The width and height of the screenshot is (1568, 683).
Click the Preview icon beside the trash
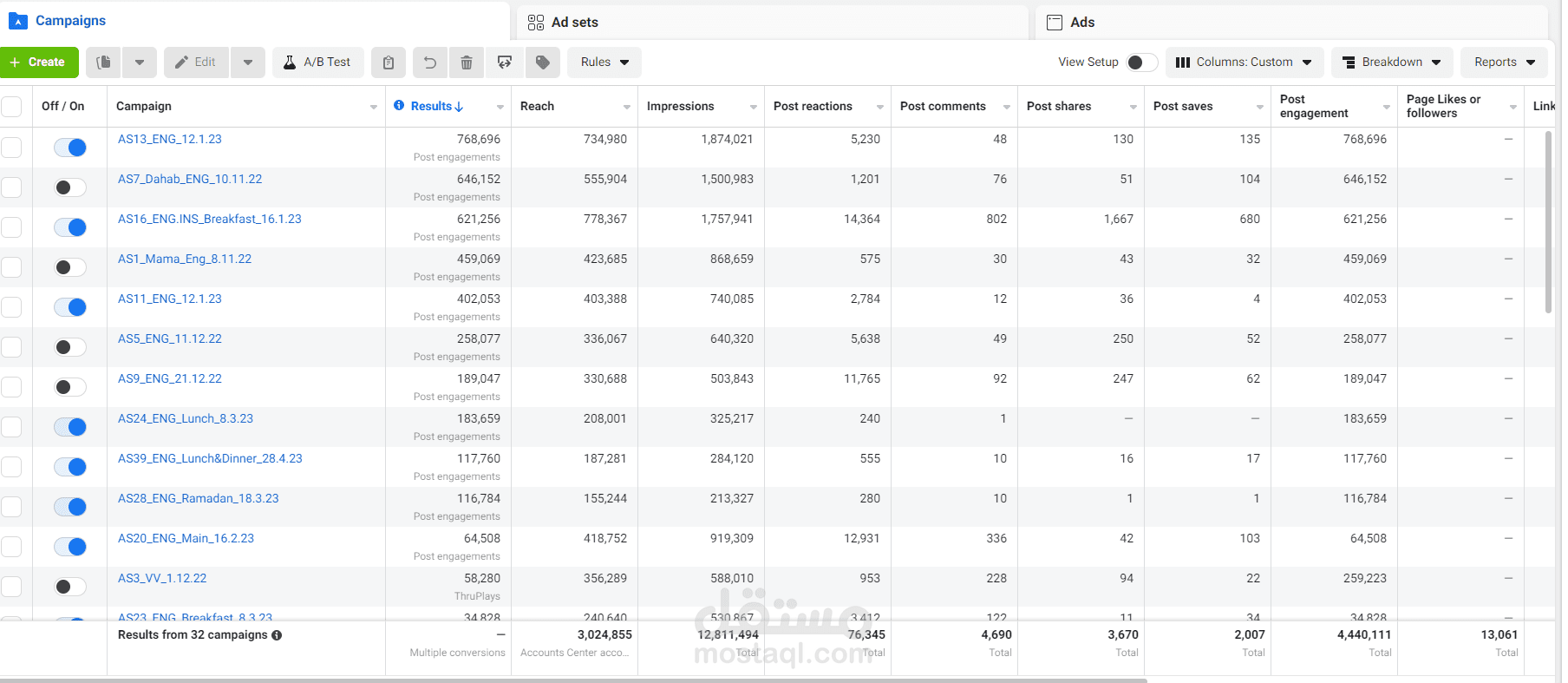tap(505, 62)
